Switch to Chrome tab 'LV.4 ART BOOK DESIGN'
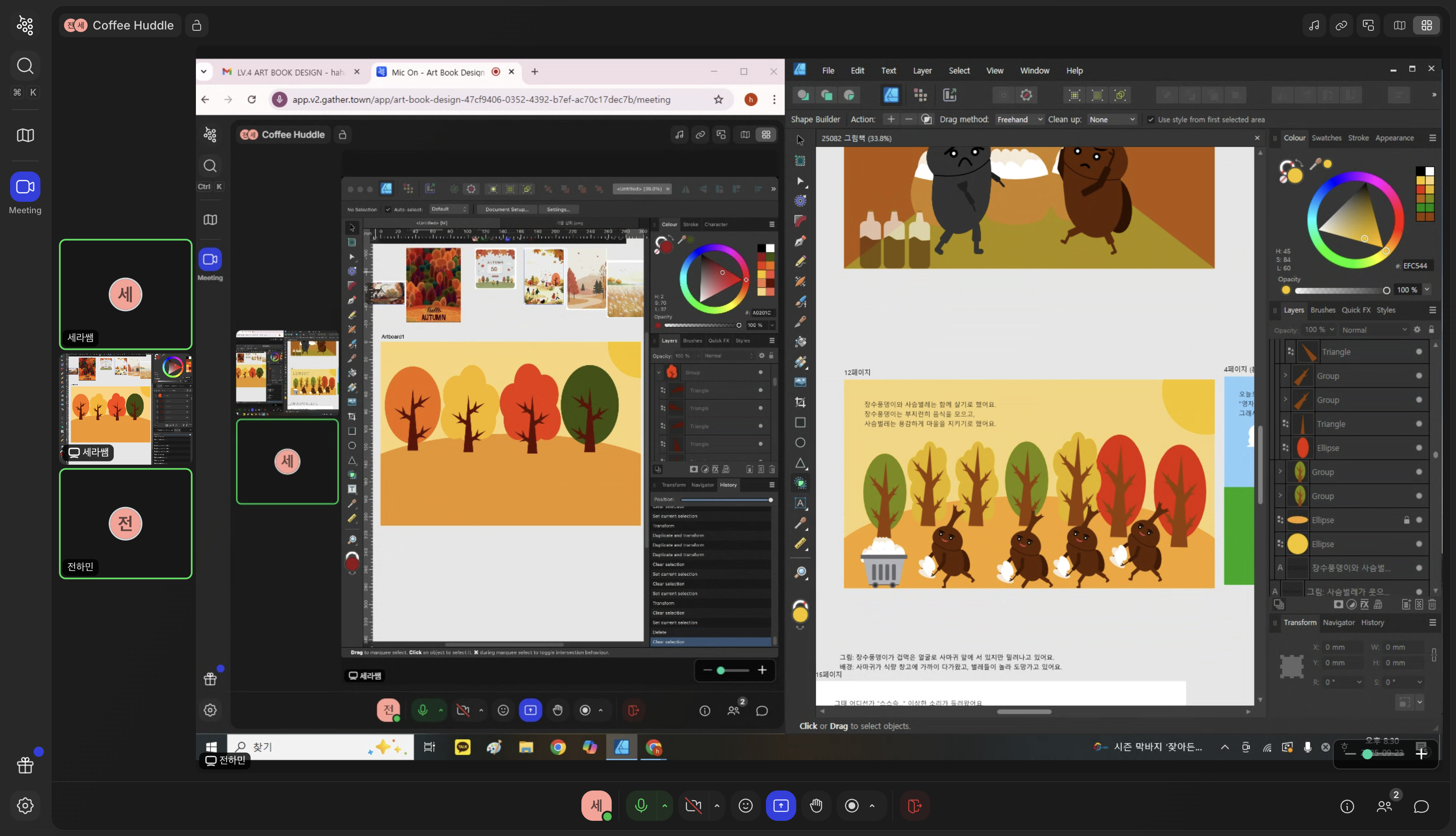Screen dimensions: 1456x836 pyautogui.click(x=290, y=72)
